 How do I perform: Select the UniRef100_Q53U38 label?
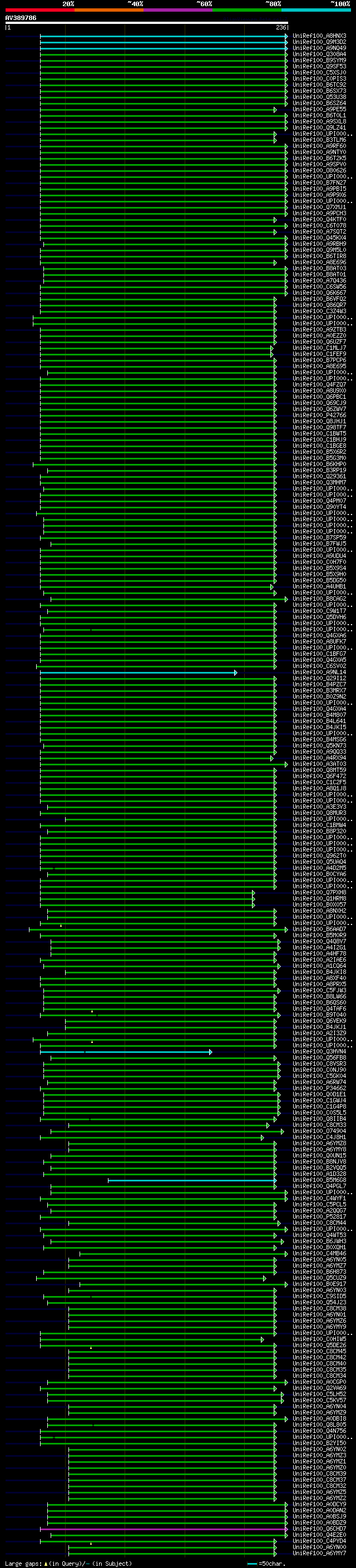click(x=319, y=97)
